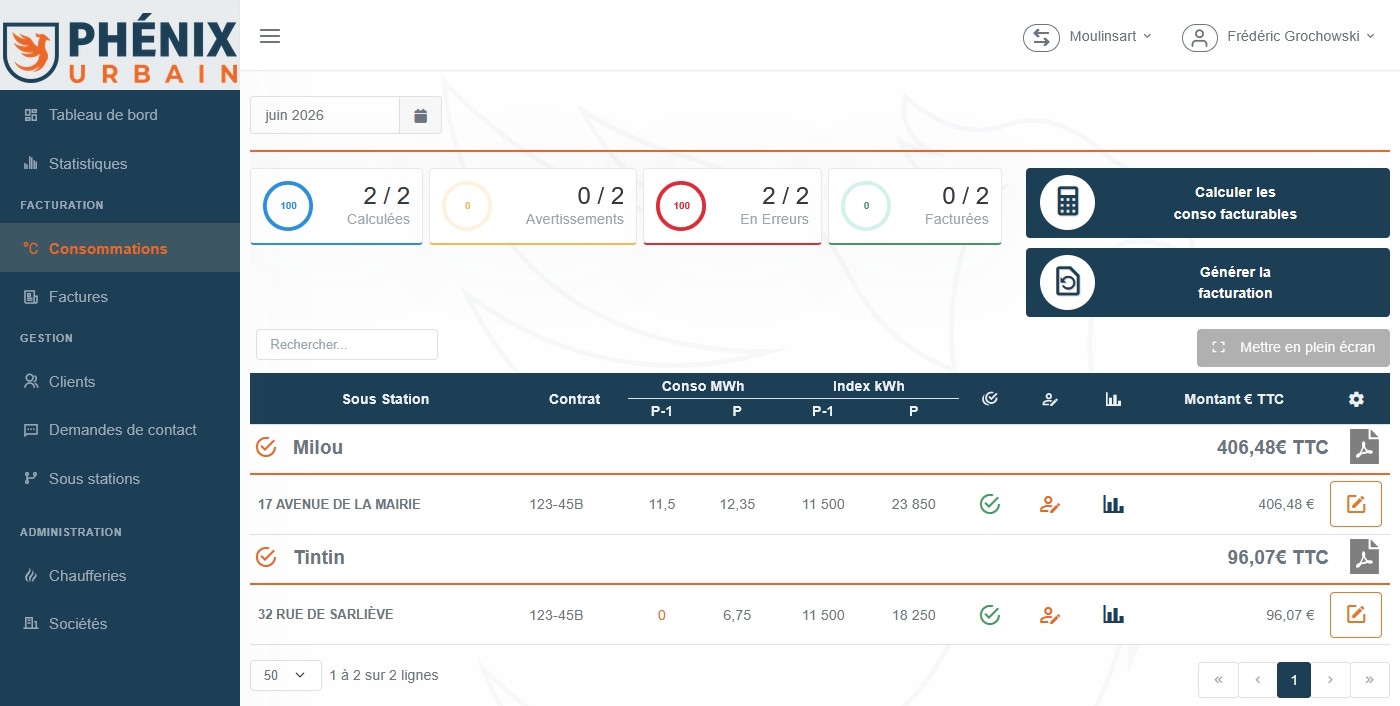This screenshot has width=1400, height=706.
Task: Click user edit icon for 17 Avenue row
Action: (1049, 505)
